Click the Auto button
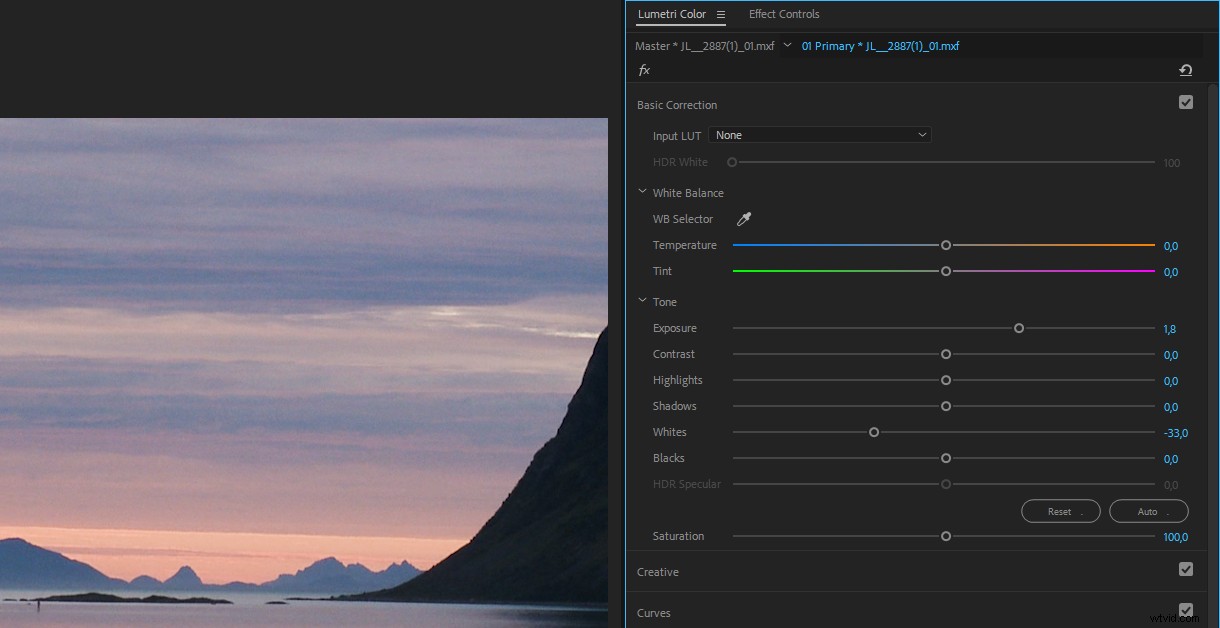The width and height of the screenshot is (1220, 628). 1148,511
